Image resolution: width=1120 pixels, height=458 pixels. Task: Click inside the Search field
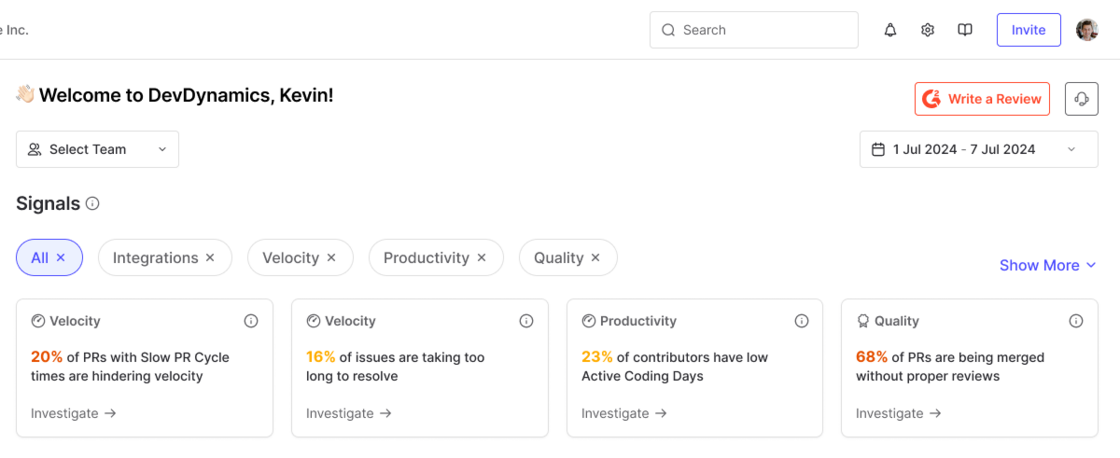(x=754, y=30)
